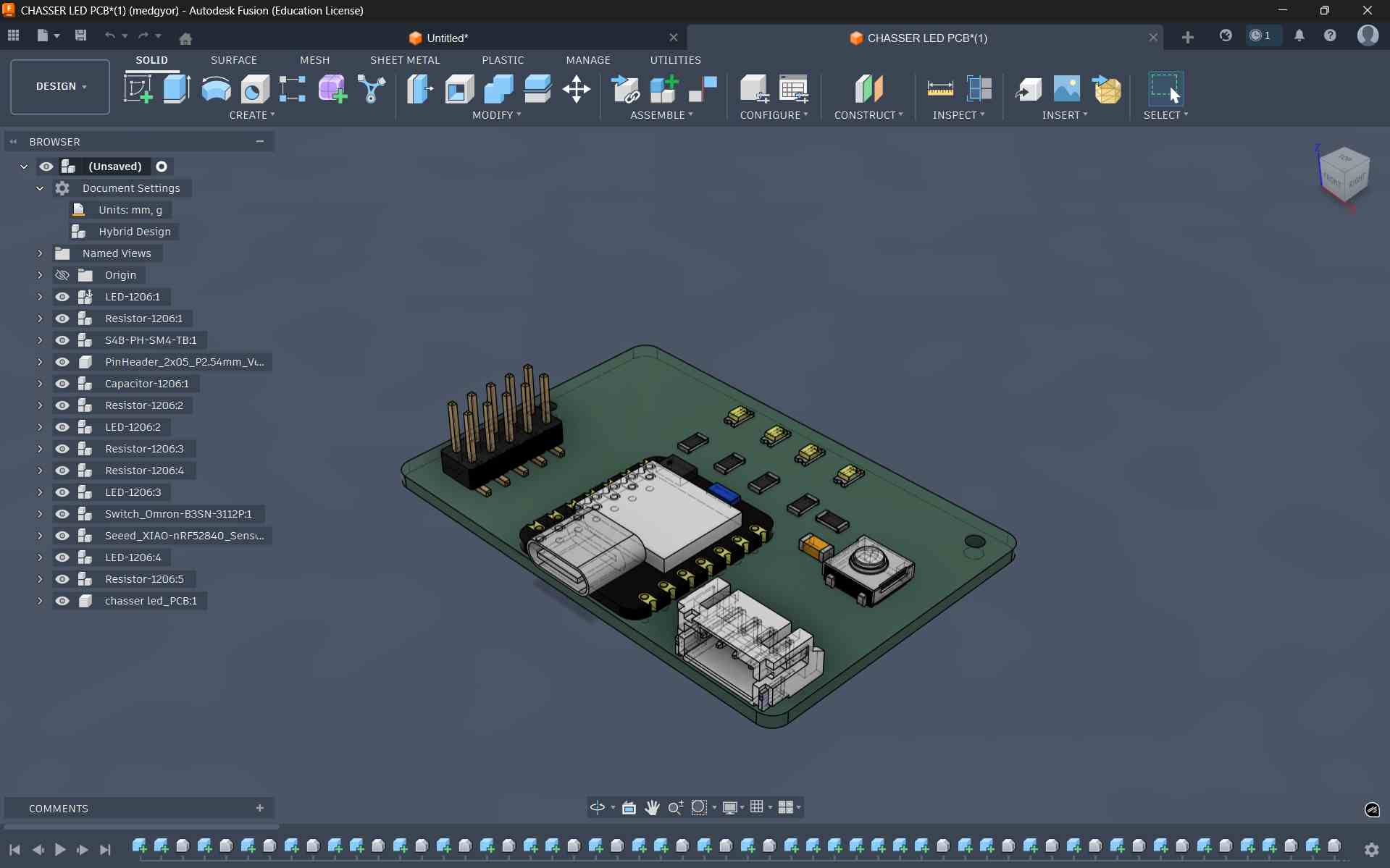This screenshot has width=1390, height=868.
Task: Switch to the MESH tab
Action: click(x=315, y=60)
